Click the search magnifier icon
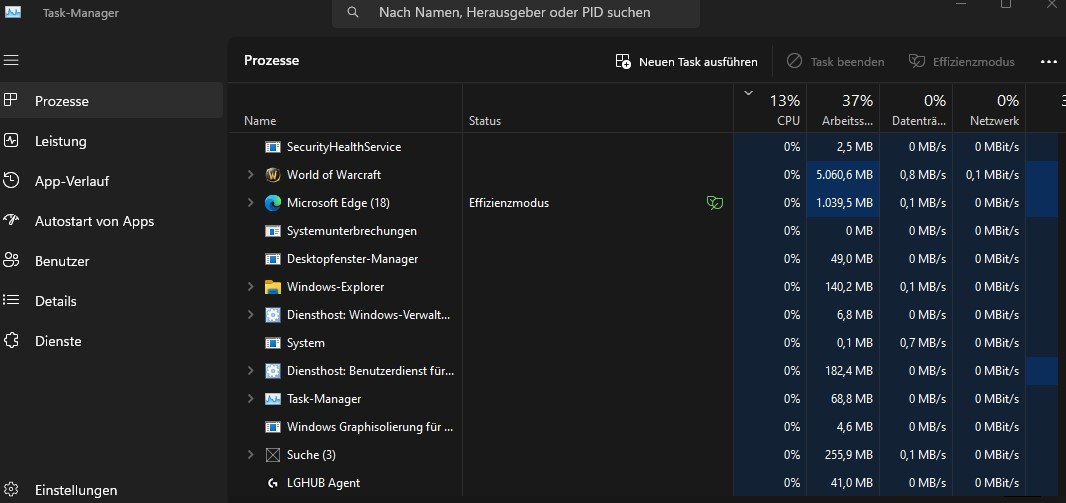1066x503 pixels. (353, 12)
